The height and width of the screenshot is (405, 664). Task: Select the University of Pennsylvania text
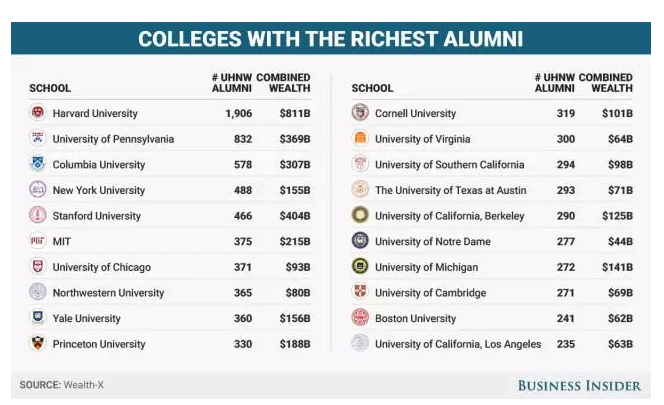[x=113, y=139]
